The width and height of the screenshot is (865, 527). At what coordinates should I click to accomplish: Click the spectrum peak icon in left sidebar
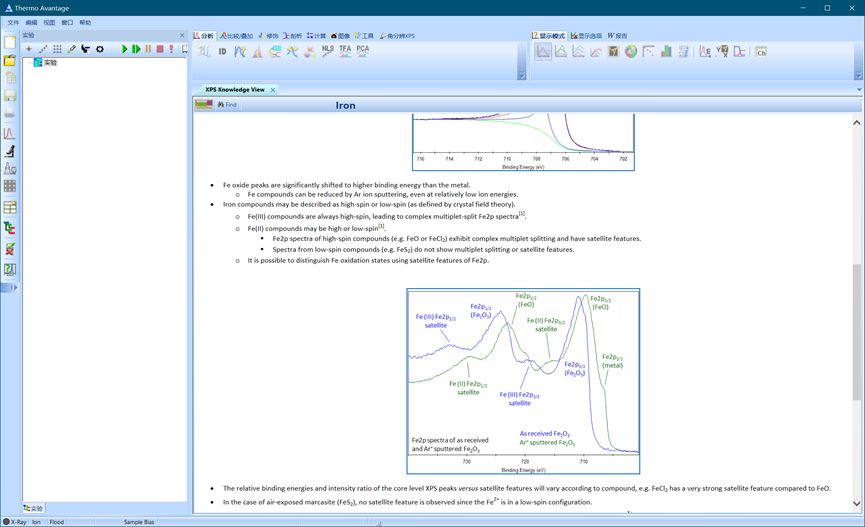[x=10, y=133]
